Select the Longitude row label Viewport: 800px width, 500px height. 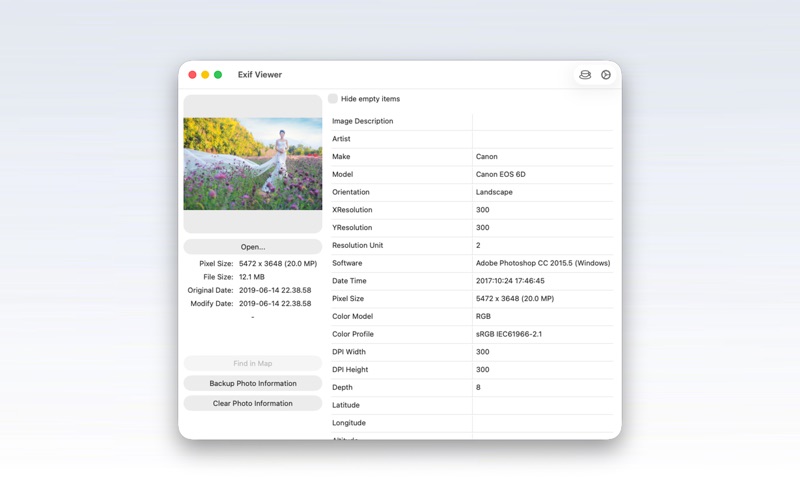click(x=348, y=423)
